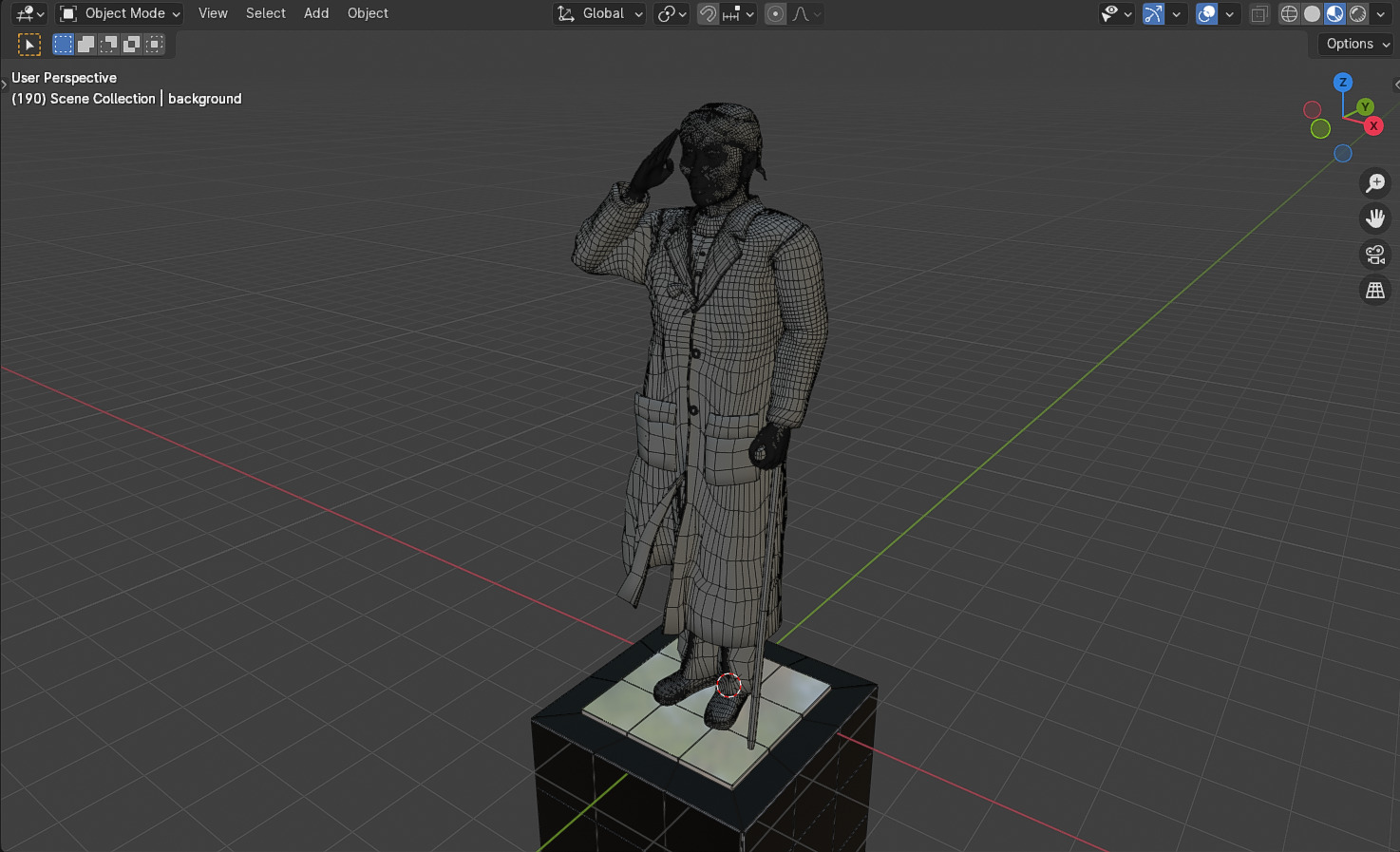Screen dimensions: 1400x852
Task: Toggle proportional editing
Action: click(776, 13)
